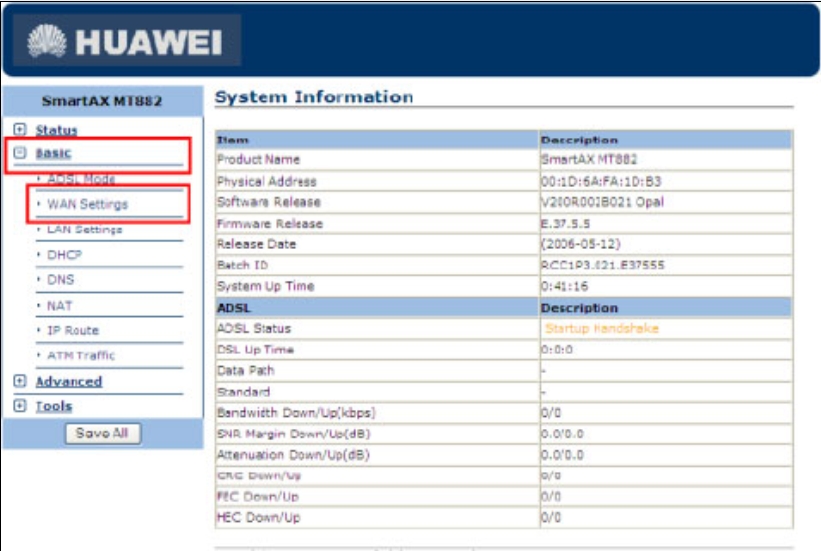Click the HEC Down/Up row label
The height and width of the screenshot is (551, 821).
point(259,517)
